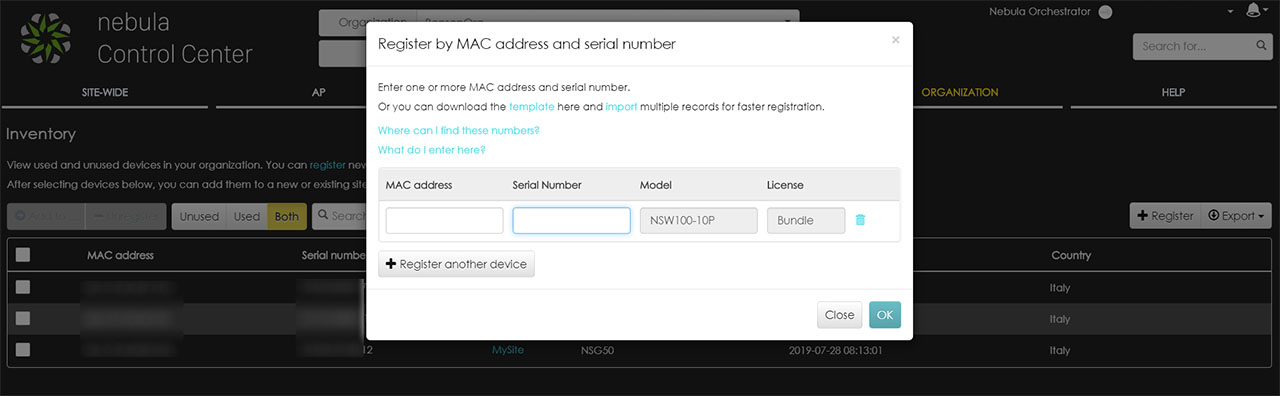Click the NSG50 model cell
The image size is (1280, 396).
coord(597,350)
